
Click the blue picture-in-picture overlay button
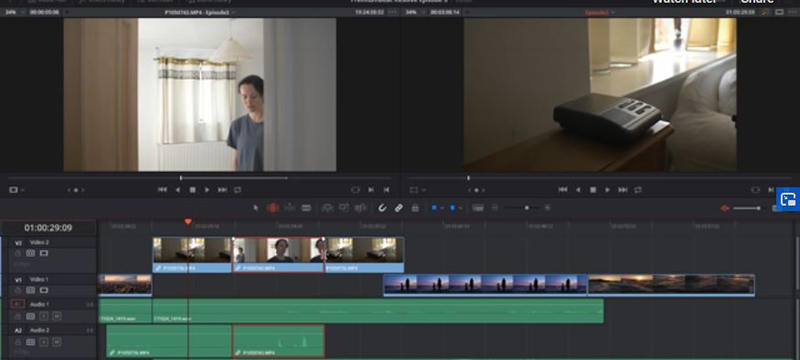click(x=788, y=199)
